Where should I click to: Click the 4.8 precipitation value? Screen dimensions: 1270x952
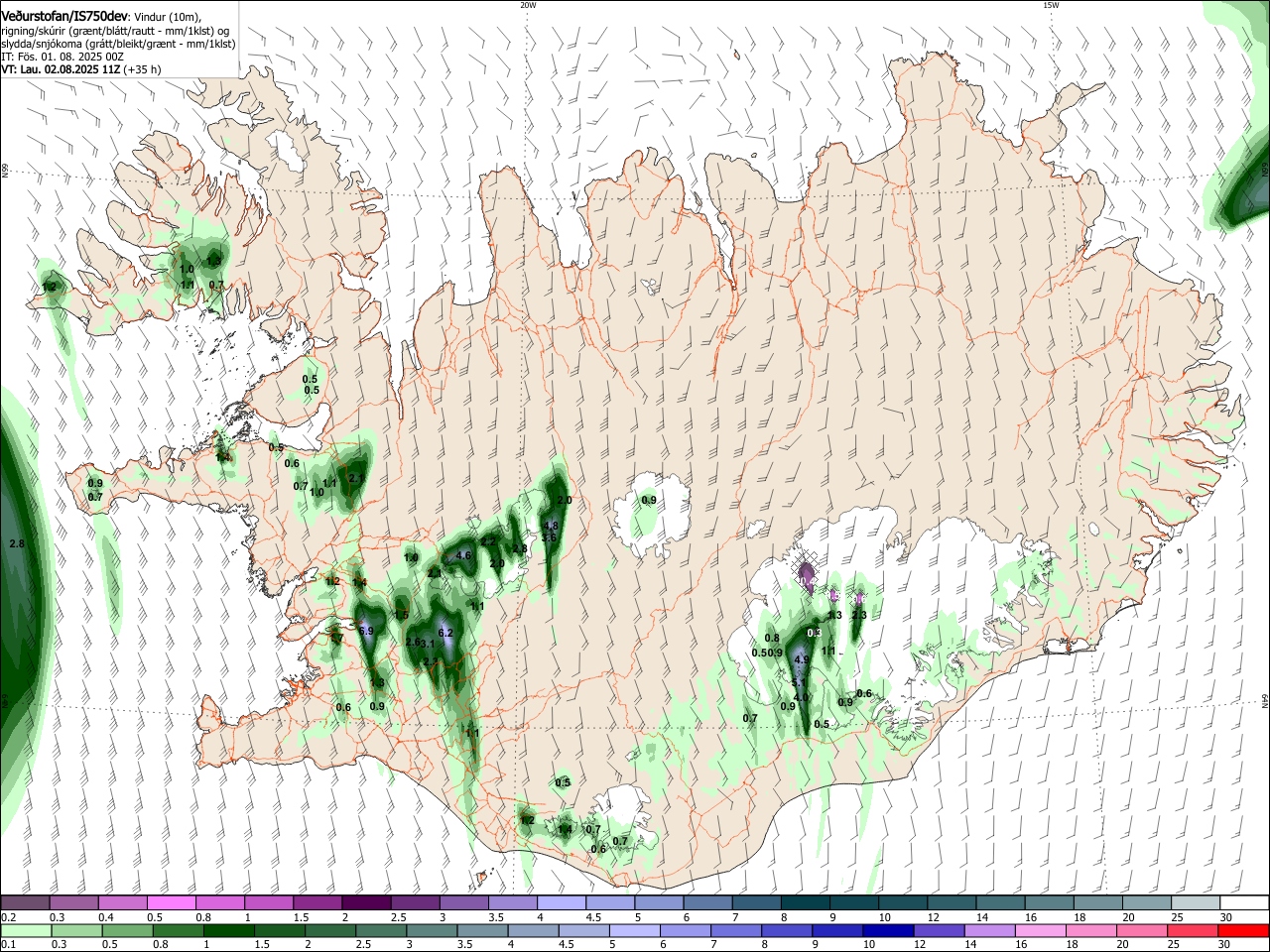click(552, 526)
